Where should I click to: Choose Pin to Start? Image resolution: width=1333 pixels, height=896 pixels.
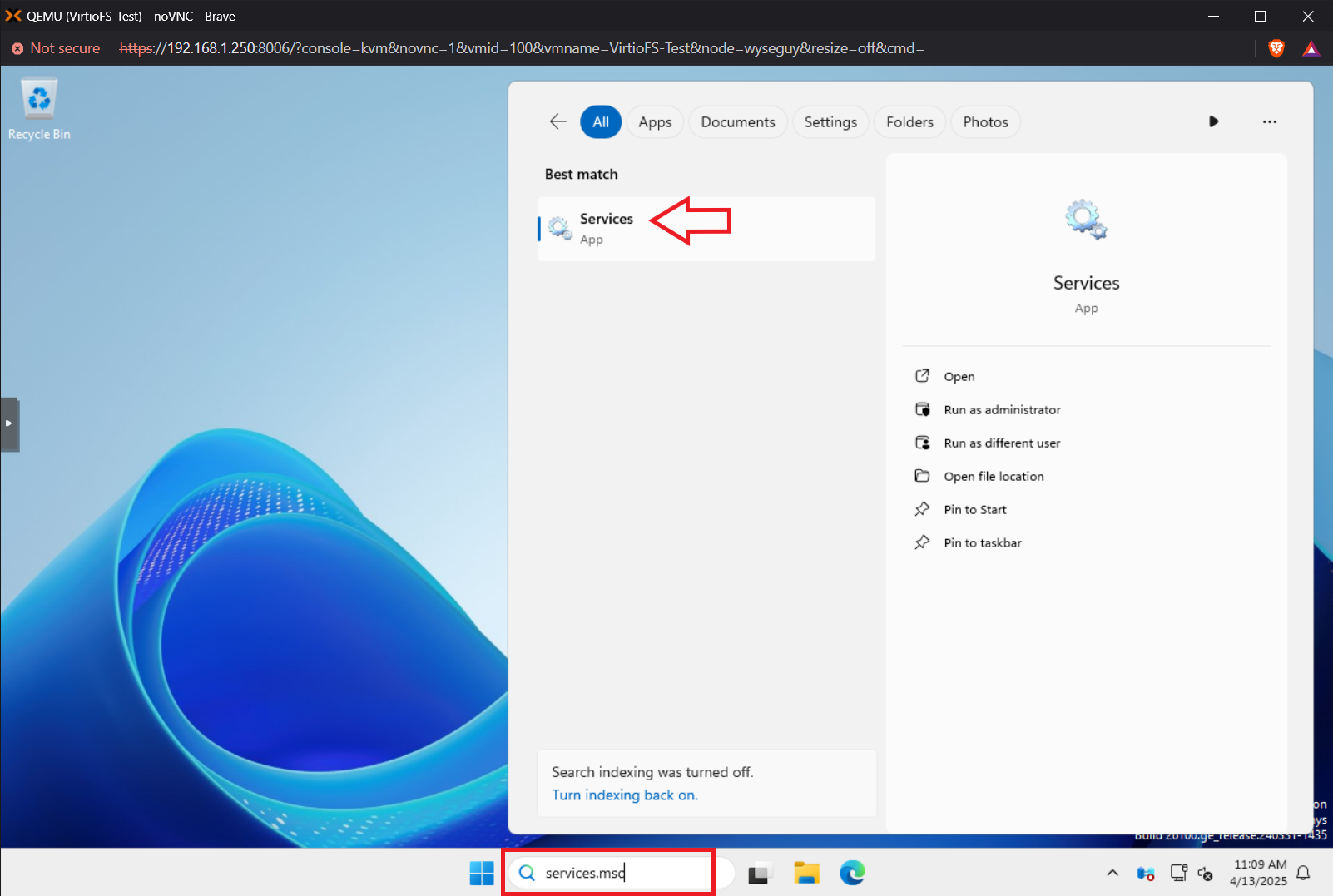coord(975,509)
